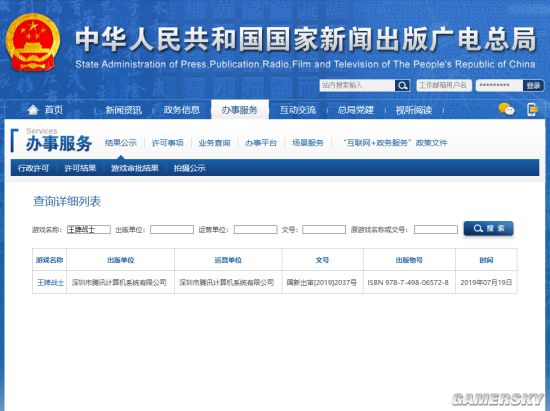Click the 2019年07月19日 date cell
The height and width of the screenshot is (411, 550).
(x=486, y=282)
